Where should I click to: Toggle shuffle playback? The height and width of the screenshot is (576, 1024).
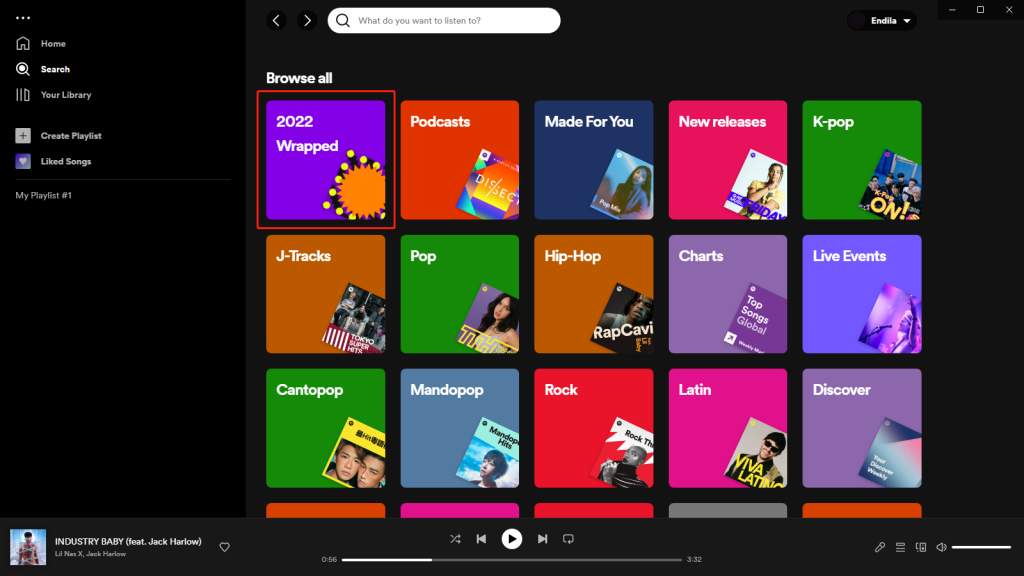click(x=455, y=539)
